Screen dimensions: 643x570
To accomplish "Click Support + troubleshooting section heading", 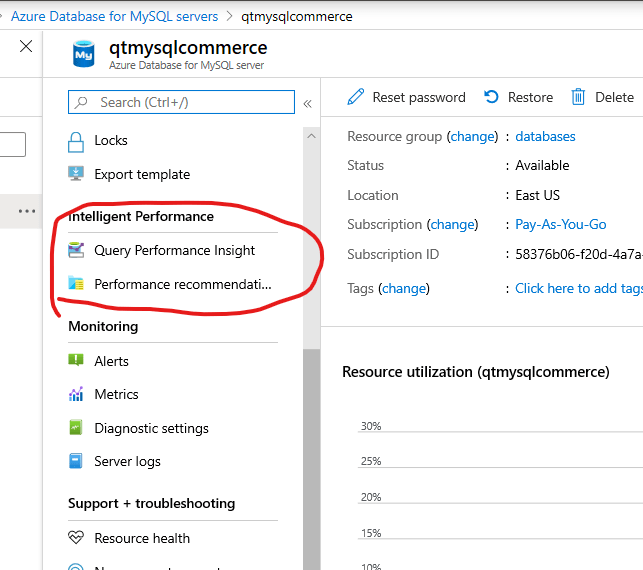I will [152, 503].
